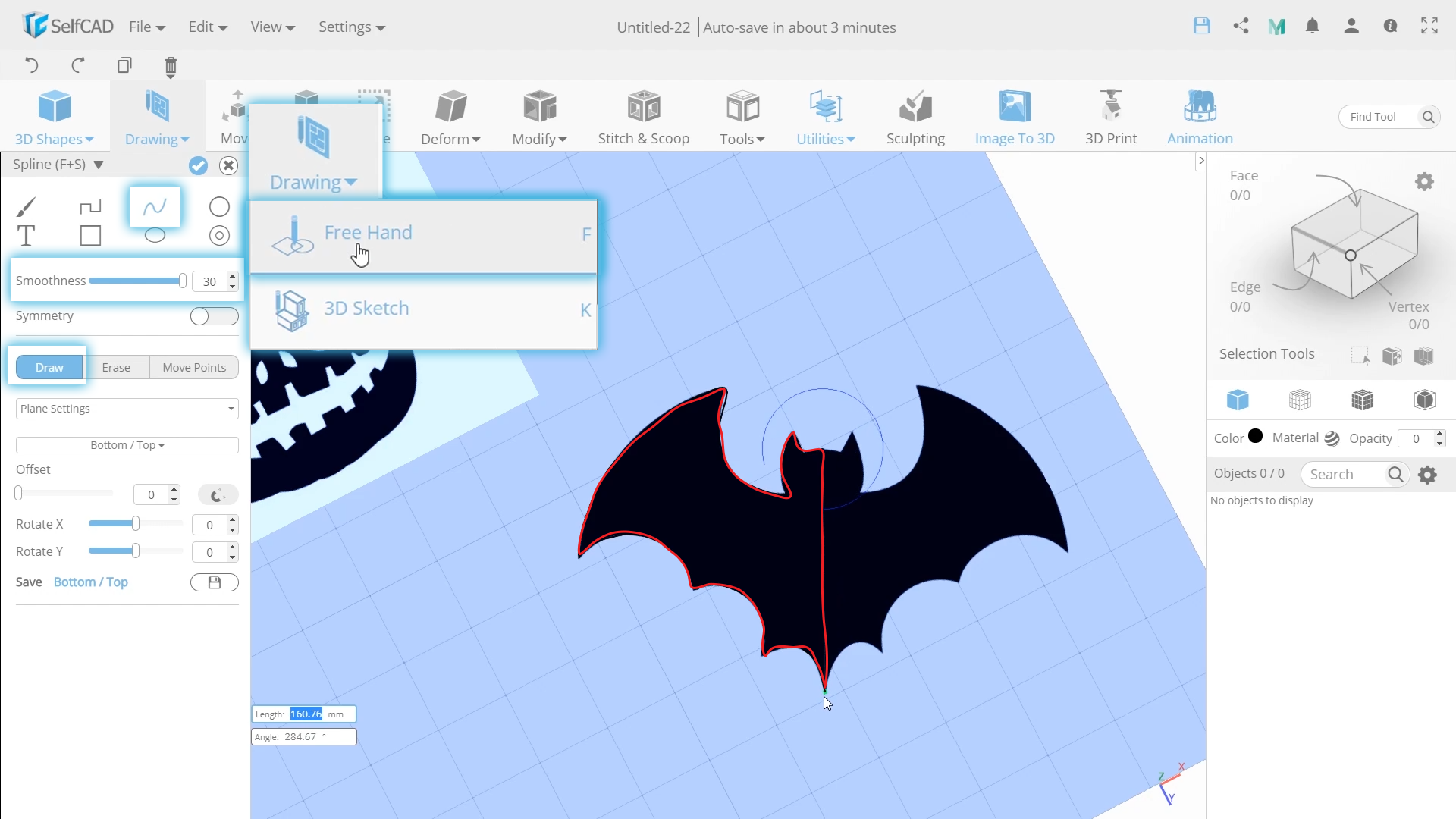
Task: Click the Material icon
Action: (x=1332, y=438)
